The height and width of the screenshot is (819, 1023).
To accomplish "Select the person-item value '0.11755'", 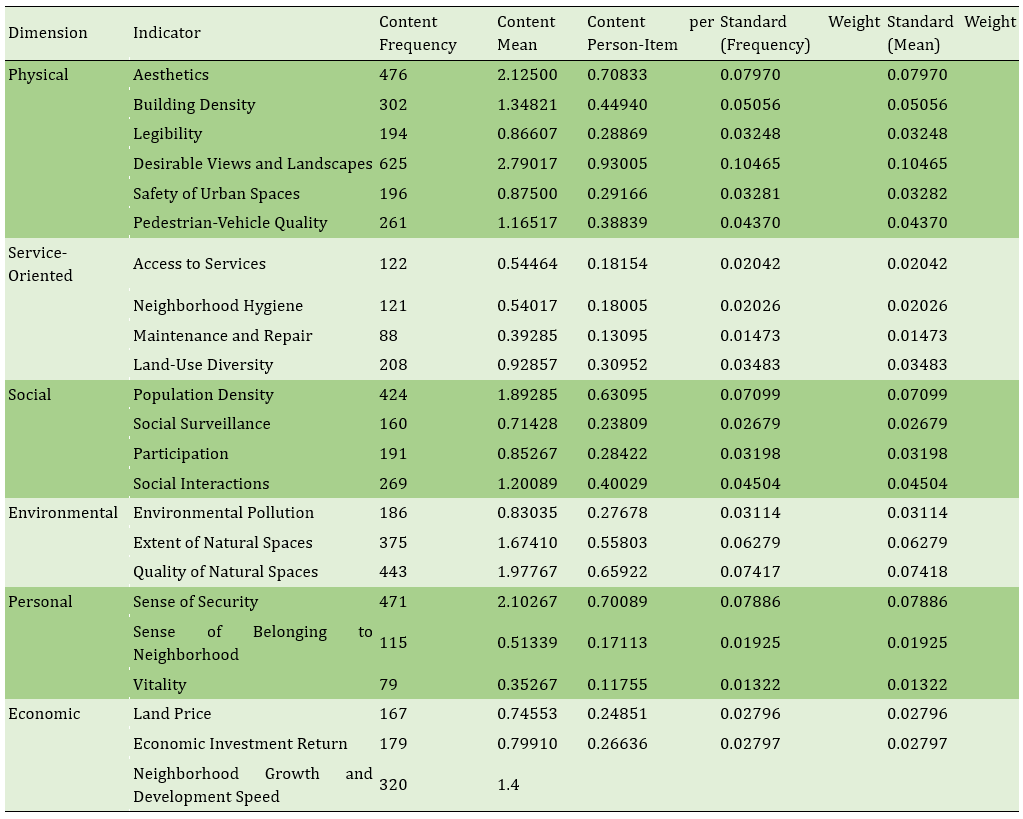I will pyautogui.click(x=617, y=685).
